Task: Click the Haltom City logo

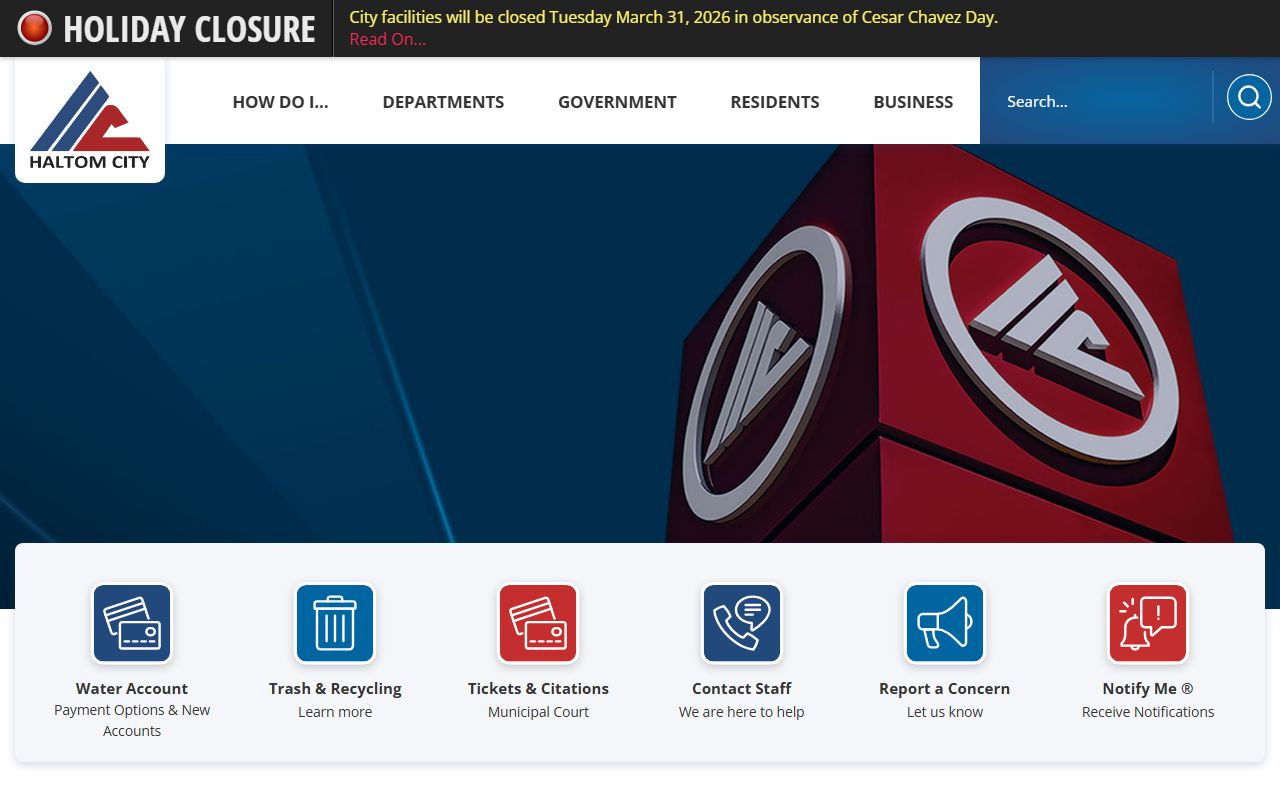Action: tap(90, 120)
